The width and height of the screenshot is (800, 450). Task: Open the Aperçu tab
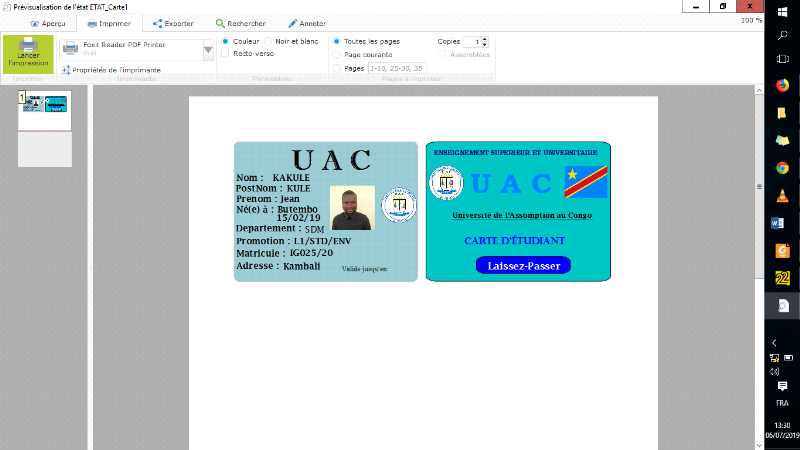coord(48,23)
